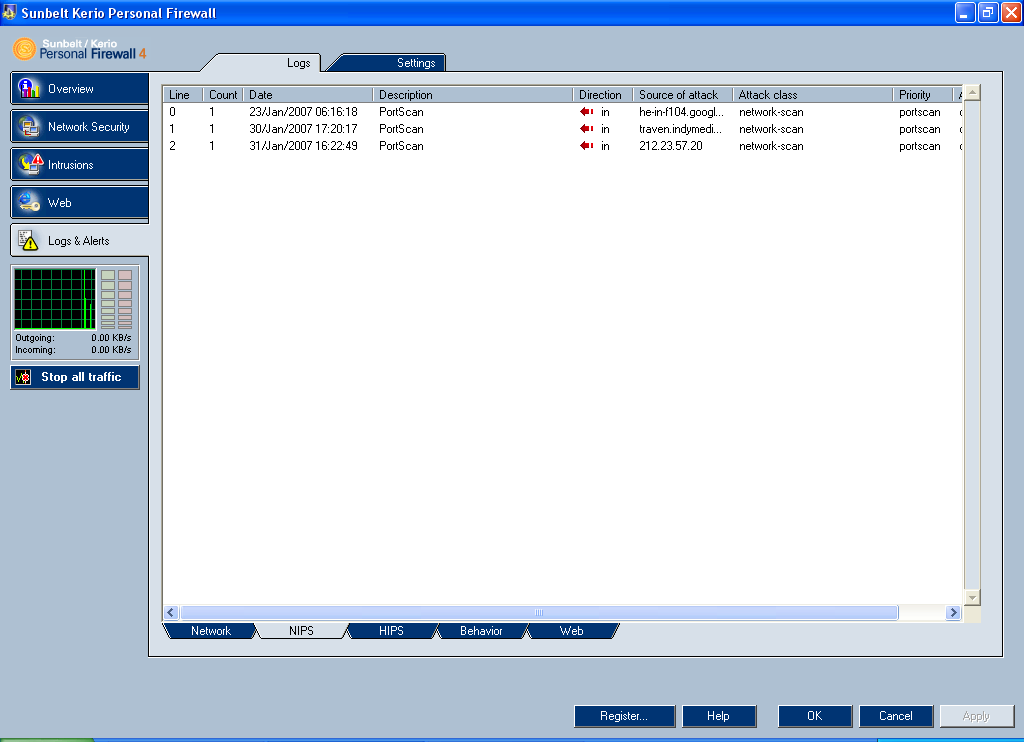
Task: Click the Overview sidebar icon
Action: click(x=30, y=89)
